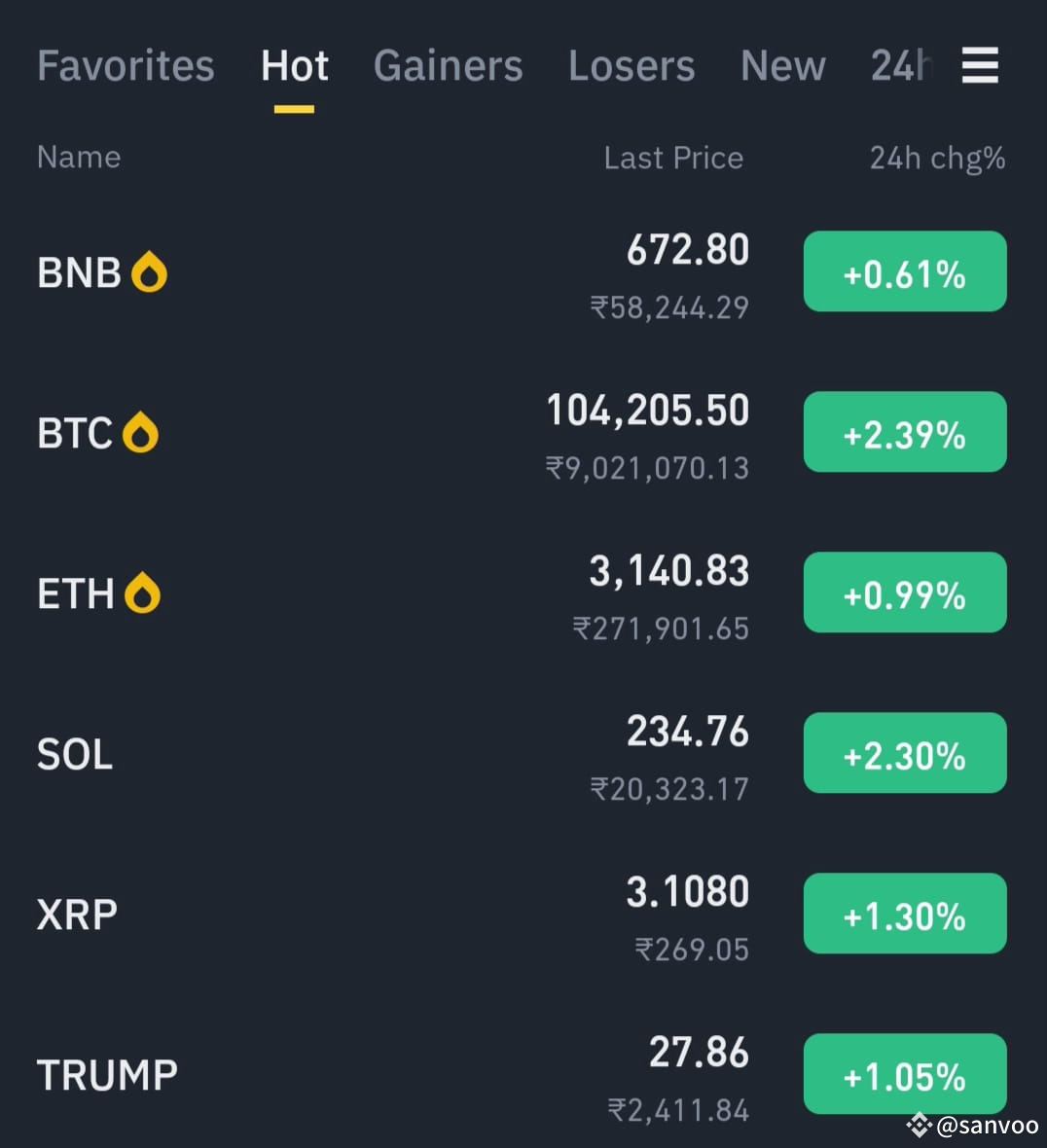
Task: Sort by the Last Price column header
Action: pos(673,158)
